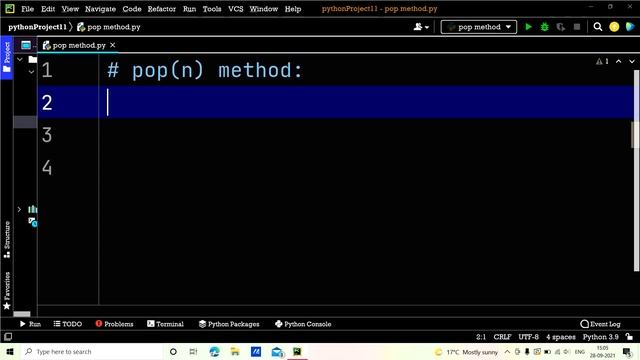Toggle tool window bars icon in status bar
This screenshot has width=640, height=360.
[x=8, y=337]
